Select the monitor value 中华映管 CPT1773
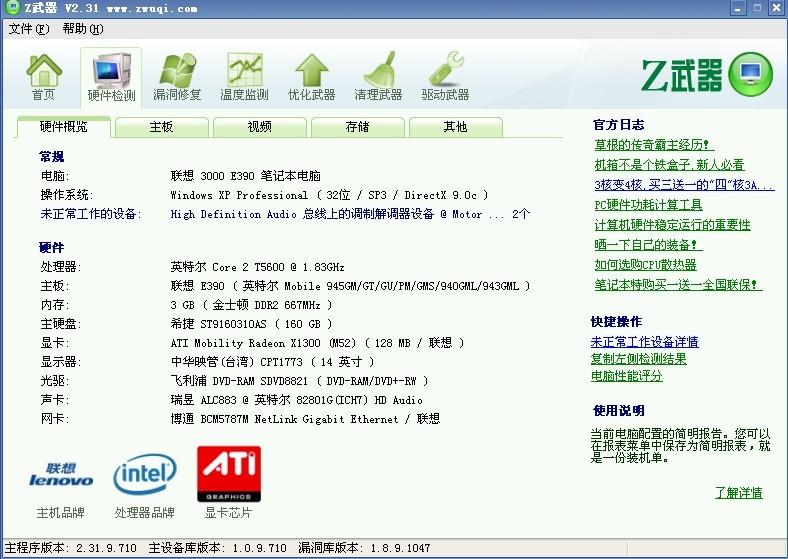Screen dimensions: 788x559 click(x=272, y=362)
